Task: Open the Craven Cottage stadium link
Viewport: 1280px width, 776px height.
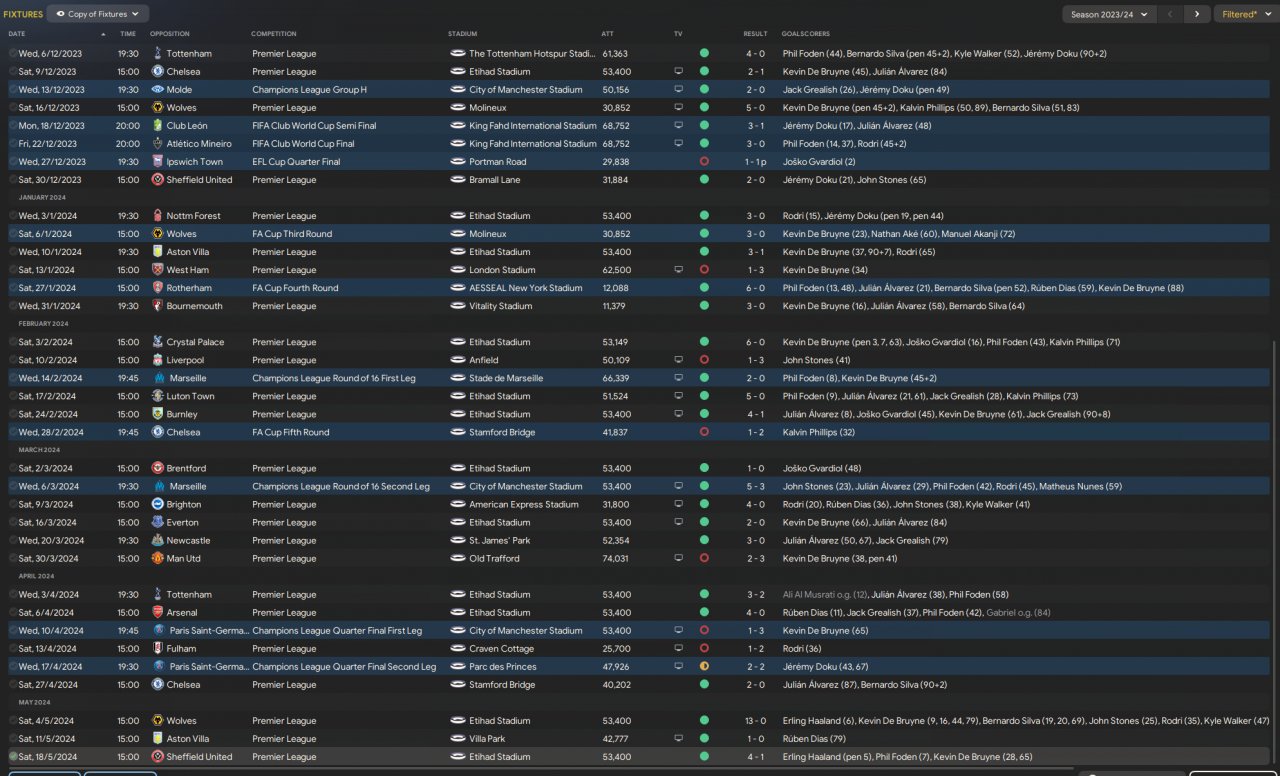Action: 503,648
